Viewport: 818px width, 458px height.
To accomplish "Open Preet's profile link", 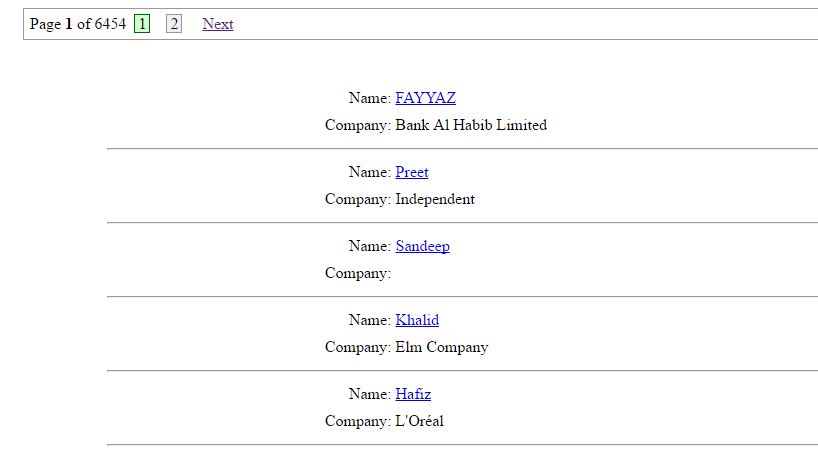I will 411,172.
